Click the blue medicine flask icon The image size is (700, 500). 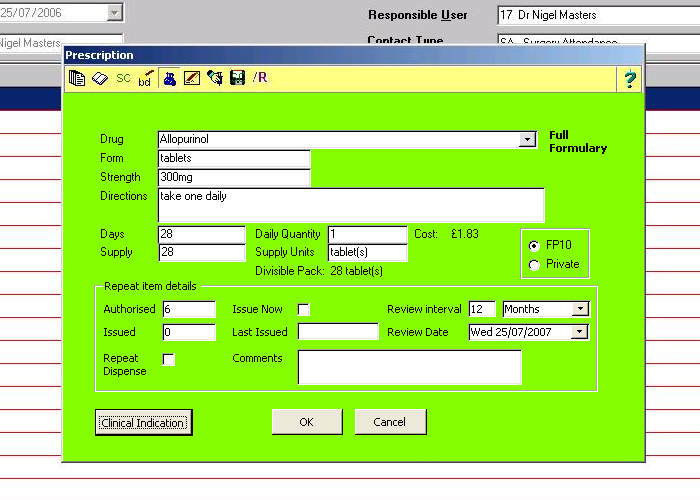point(169,79)
